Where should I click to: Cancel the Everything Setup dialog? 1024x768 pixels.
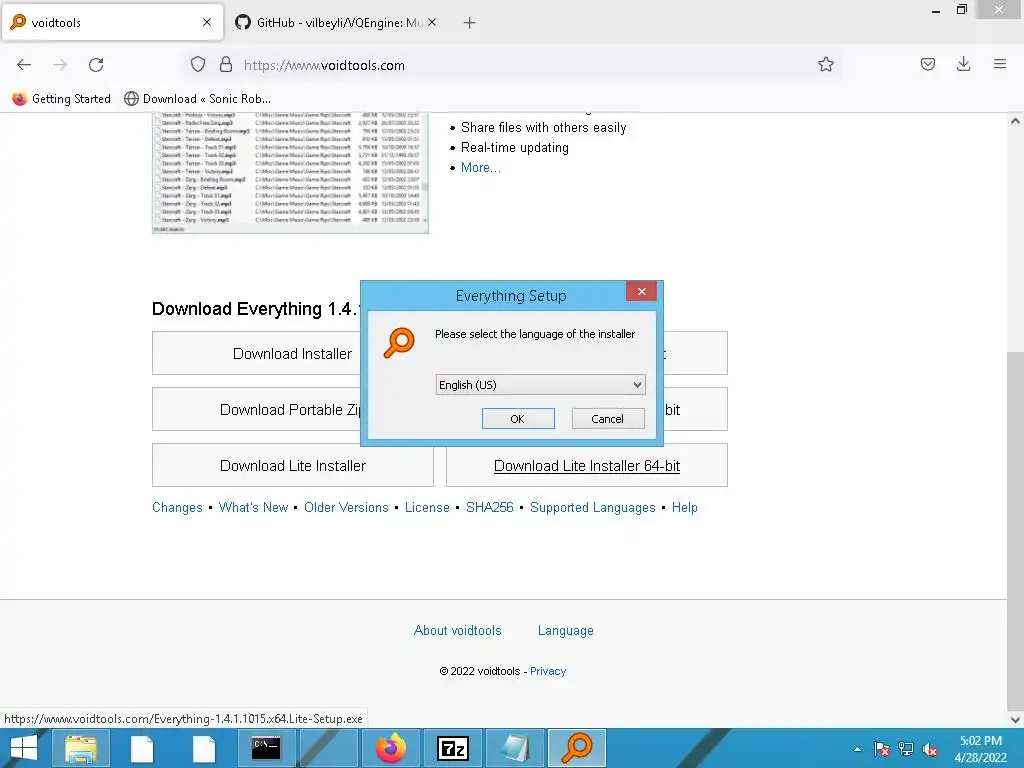pyautogui.click(x=608, y=419)
